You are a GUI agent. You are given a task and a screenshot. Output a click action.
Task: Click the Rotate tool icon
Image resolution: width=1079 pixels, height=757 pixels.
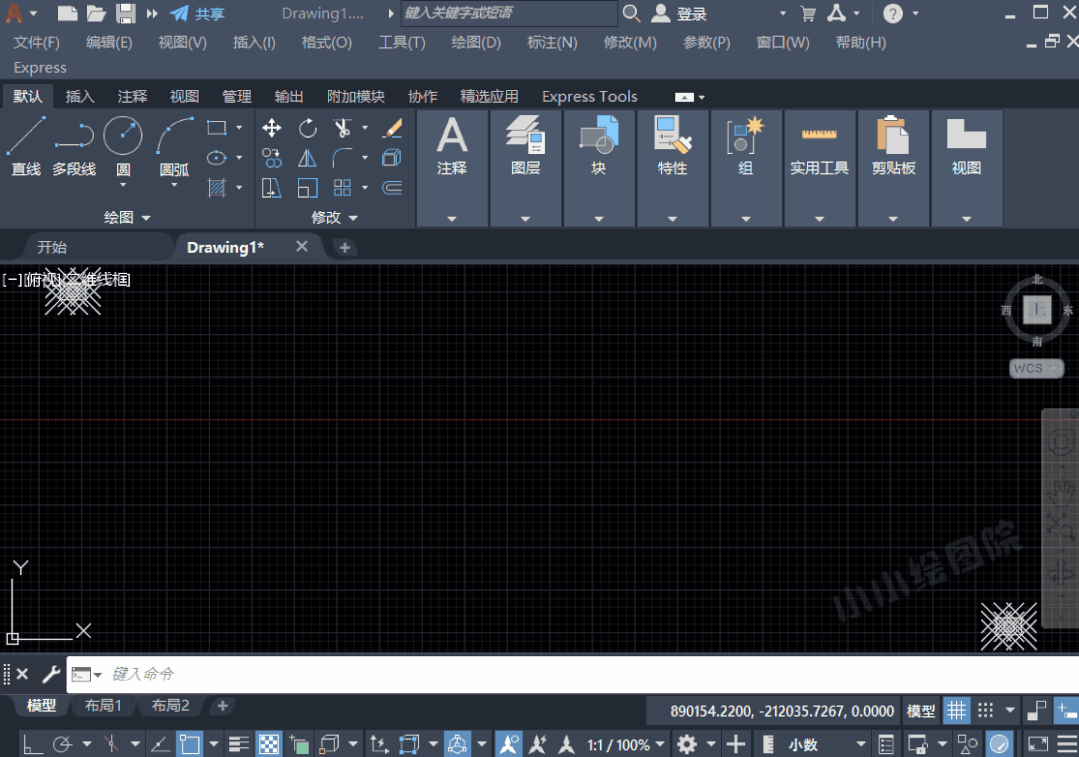pyautogui.click(x=308, y=128)
